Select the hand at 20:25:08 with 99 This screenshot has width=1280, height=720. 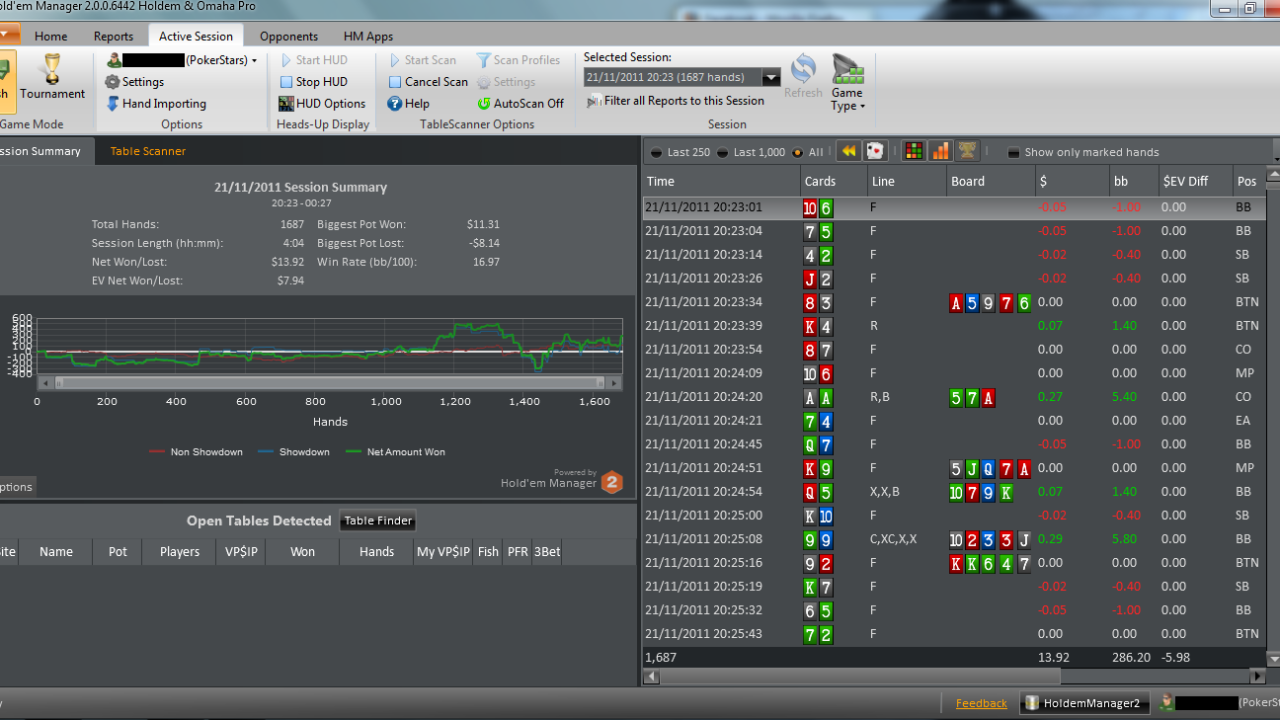[954, 539]
